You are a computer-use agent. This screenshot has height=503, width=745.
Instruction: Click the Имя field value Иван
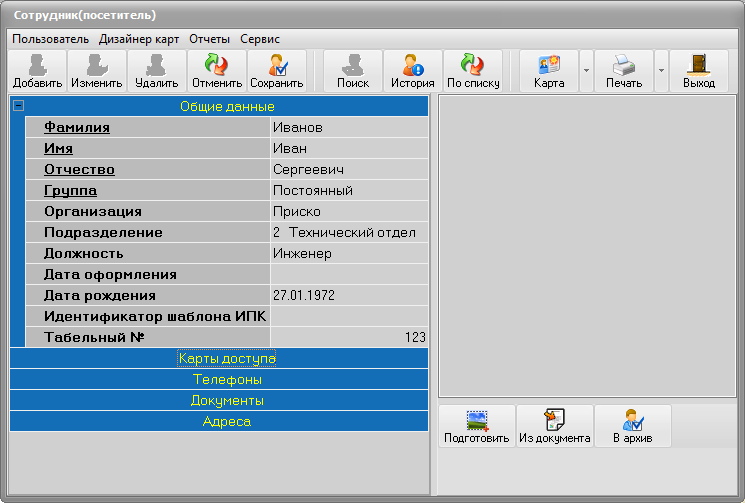click(349, 148)
